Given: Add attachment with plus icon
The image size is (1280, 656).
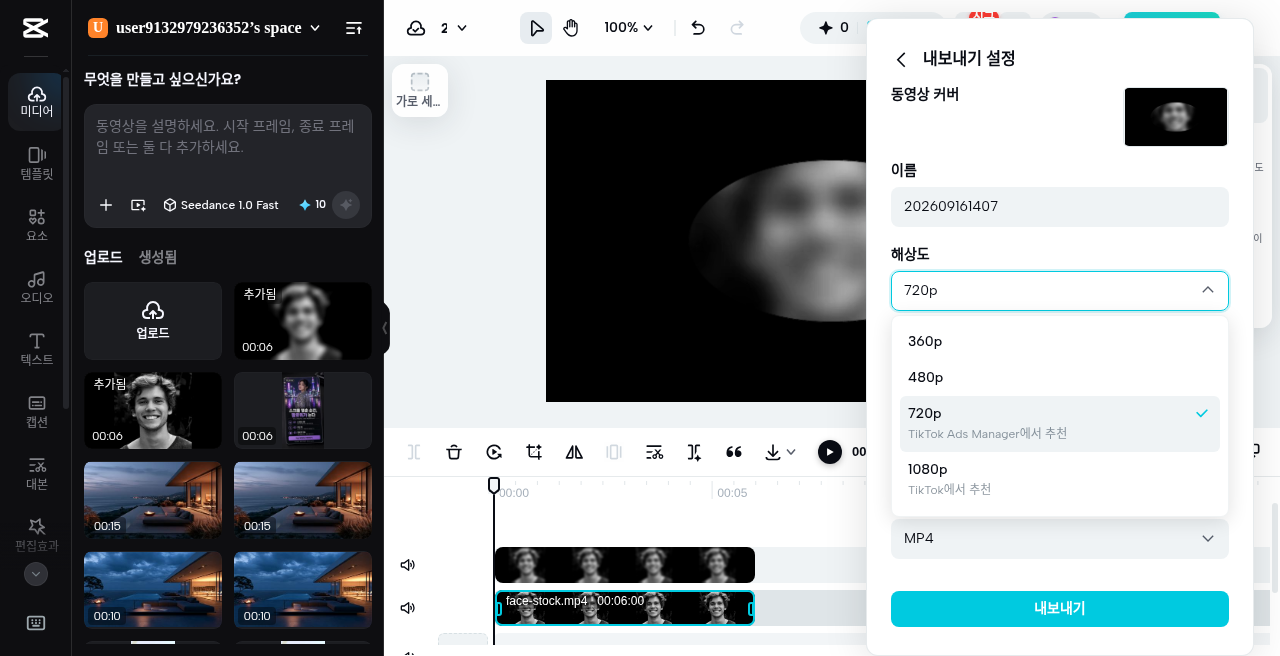Looking at the screenshot, I should pyautogui.click(x=106, y=205).
